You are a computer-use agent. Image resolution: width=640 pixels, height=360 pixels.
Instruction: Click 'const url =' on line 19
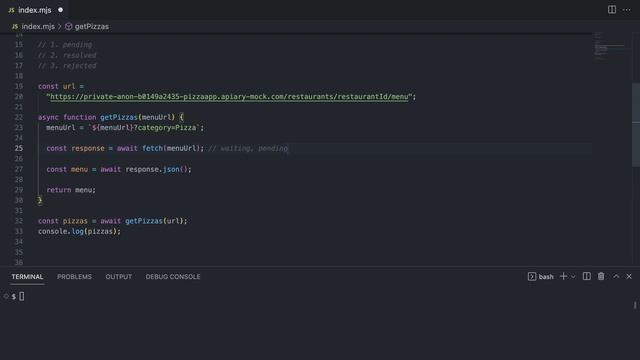click(x=61, y=86)
